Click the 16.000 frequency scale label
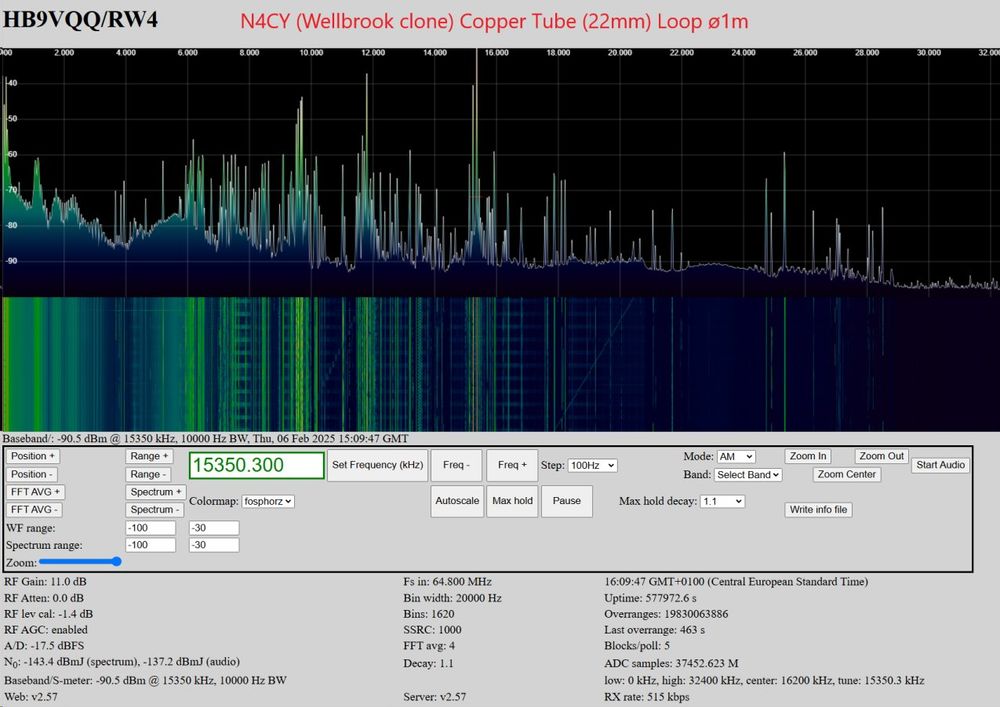1000x707 pixels. point(496,53)
